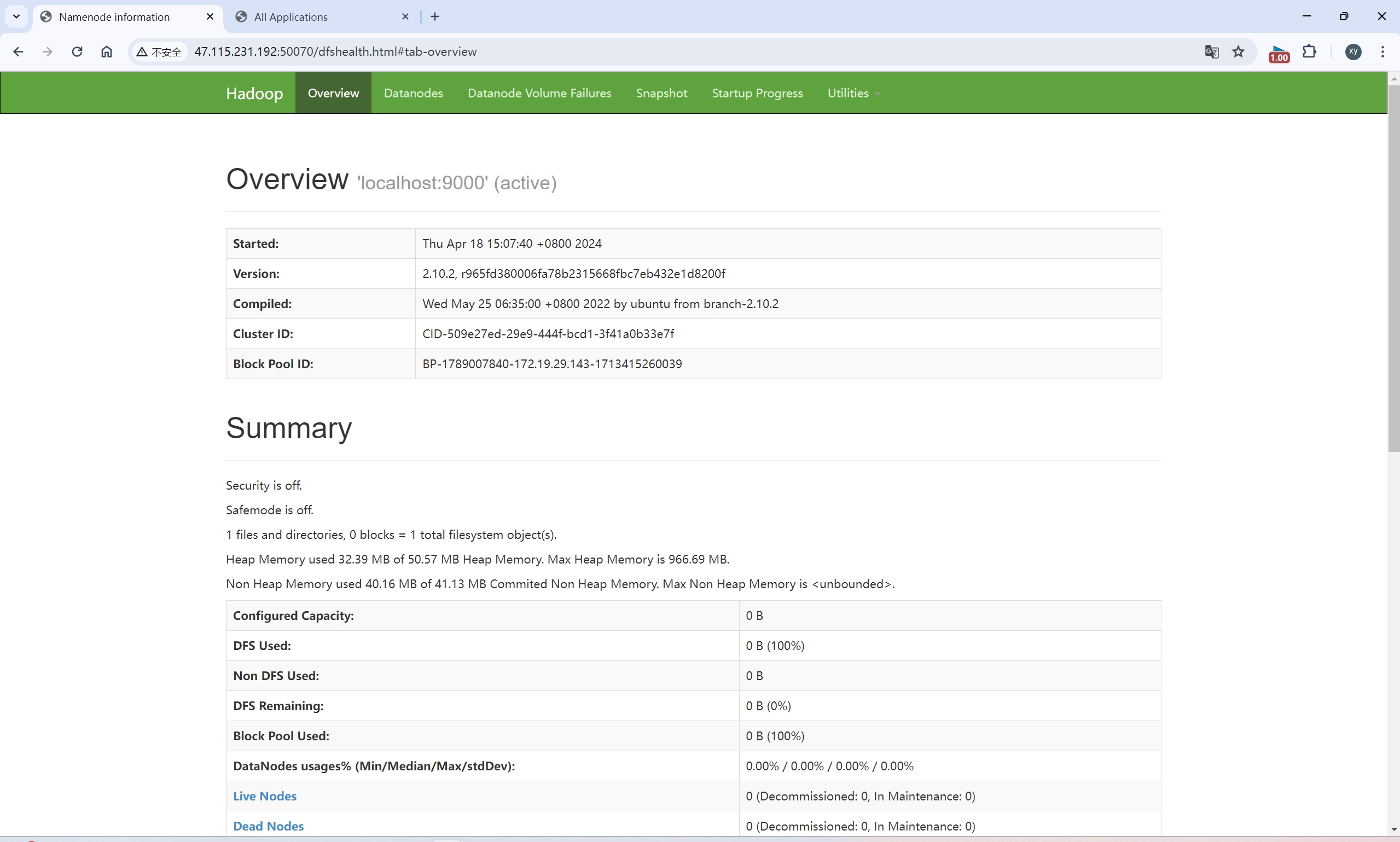Click the Version value 2.10.2
This screenshot has width=1400, height=842.
573,274
